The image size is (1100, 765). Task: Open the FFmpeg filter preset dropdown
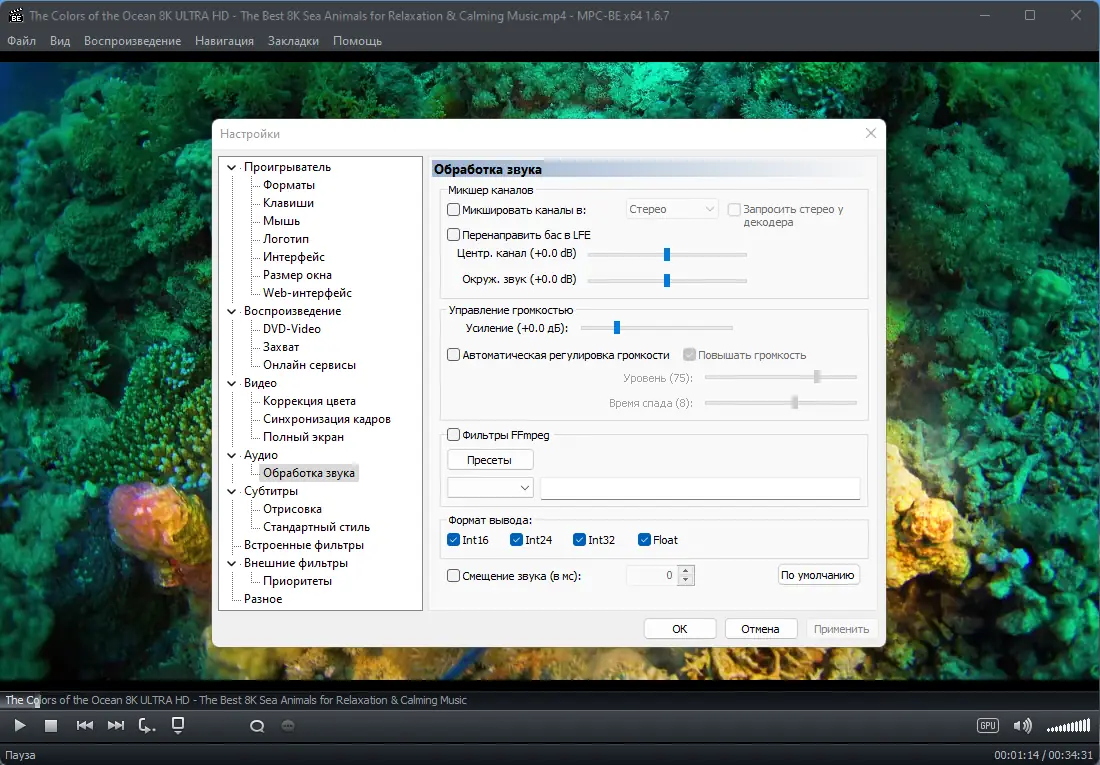tap(490, 488)
